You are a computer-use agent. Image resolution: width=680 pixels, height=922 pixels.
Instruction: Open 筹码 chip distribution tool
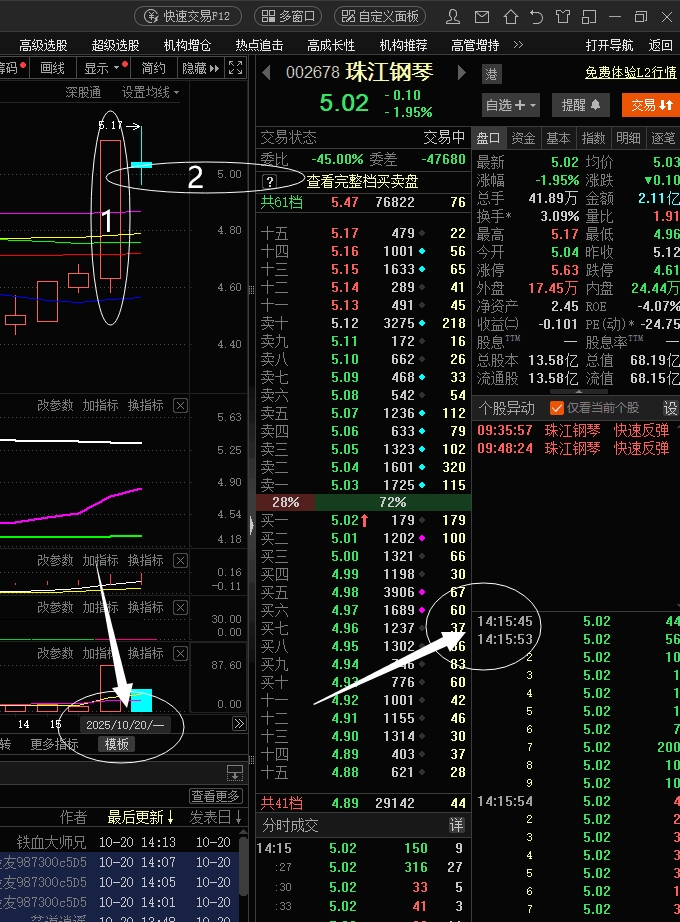coord(13,68)
